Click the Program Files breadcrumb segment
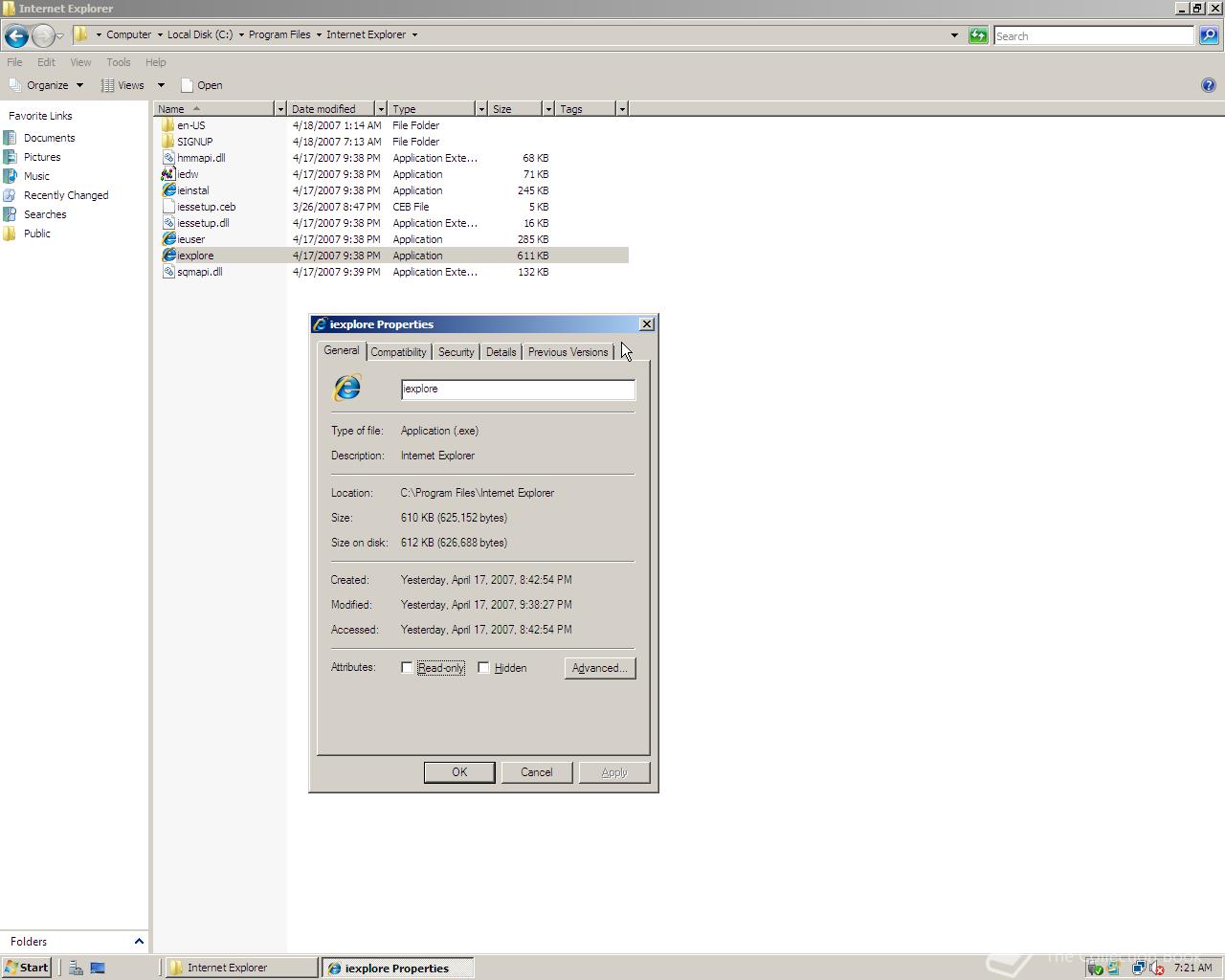The width and height of the screenshot is (1225, 980). 279,34
